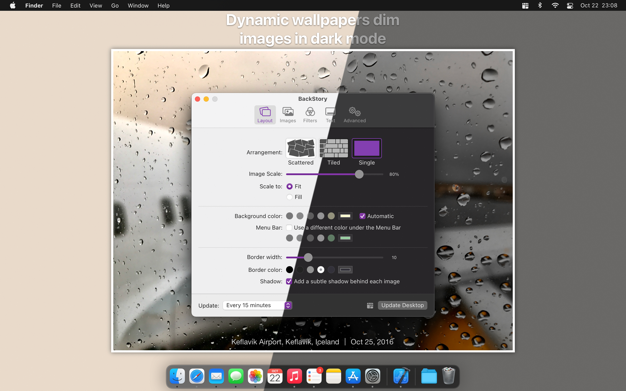Open the Finder menu
Image resolution: width=626 pixels, height=391 pixels.
click(x=34, y=6)
